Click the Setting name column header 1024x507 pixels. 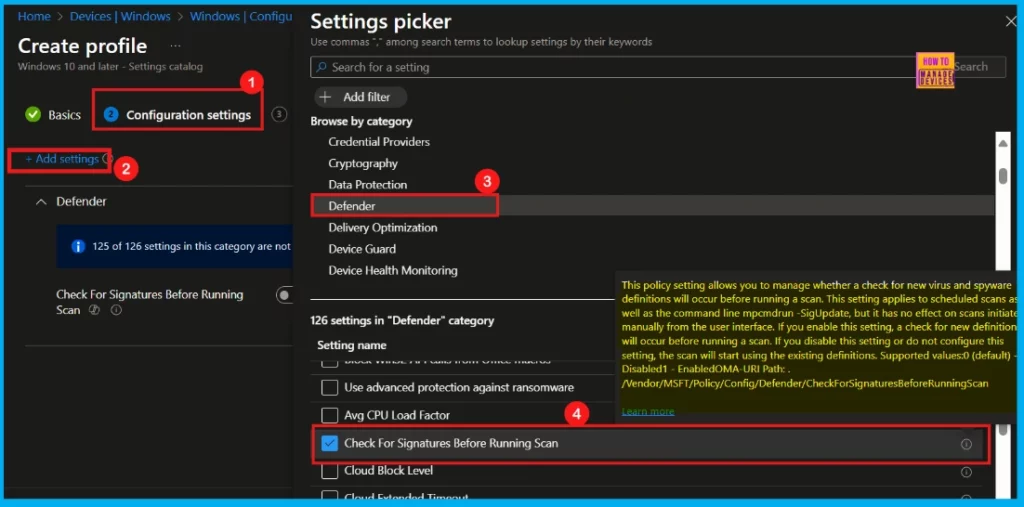tap(351, 345)
